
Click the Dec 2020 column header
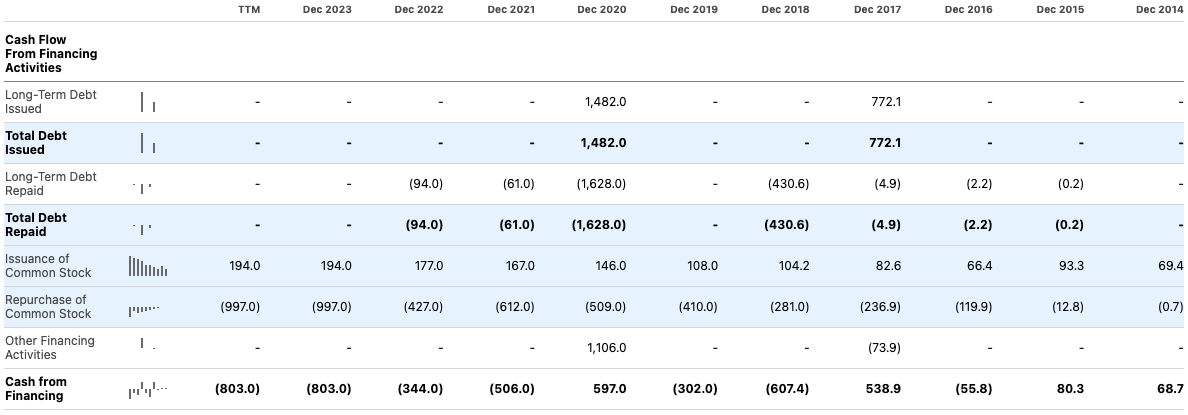[x=601, y=10]
